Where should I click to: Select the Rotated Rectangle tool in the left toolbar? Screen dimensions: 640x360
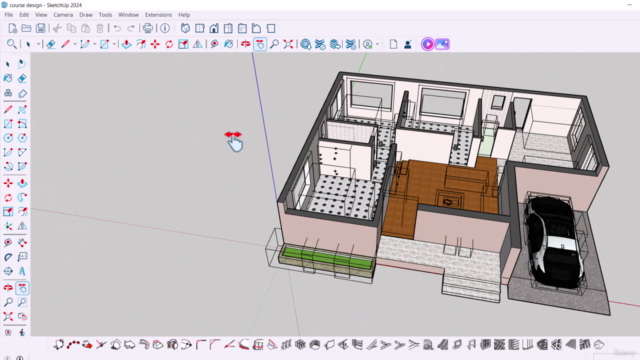pyautogui.click(x=22, y=124)
